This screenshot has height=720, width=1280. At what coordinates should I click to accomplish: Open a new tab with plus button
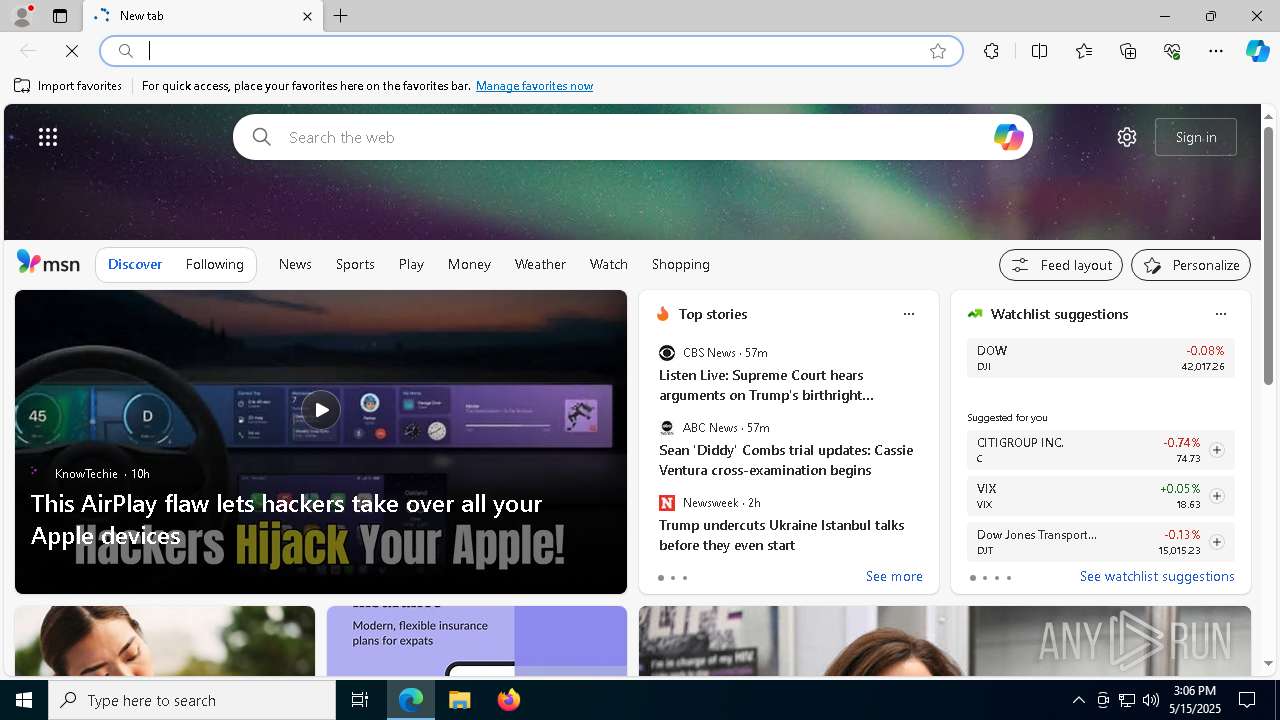341,16
